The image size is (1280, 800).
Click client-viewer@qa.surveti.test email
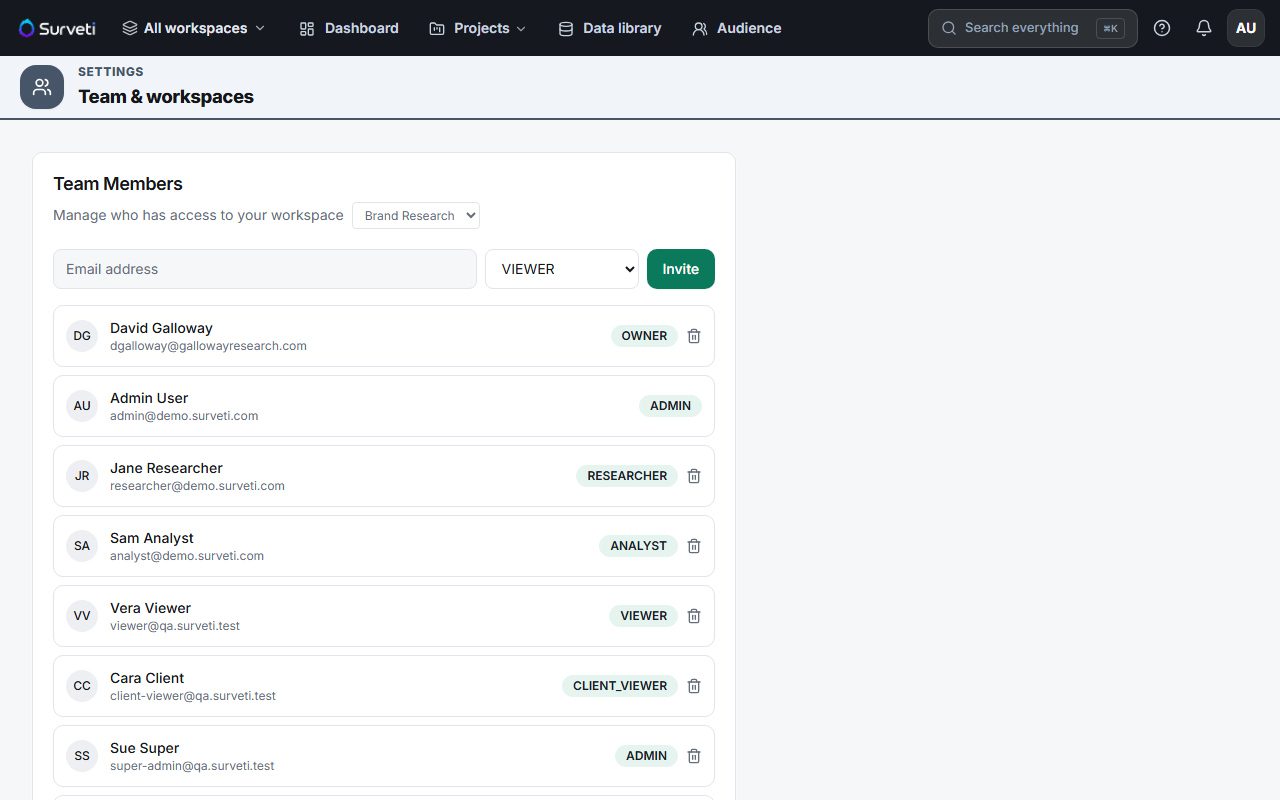click(193, 696)
